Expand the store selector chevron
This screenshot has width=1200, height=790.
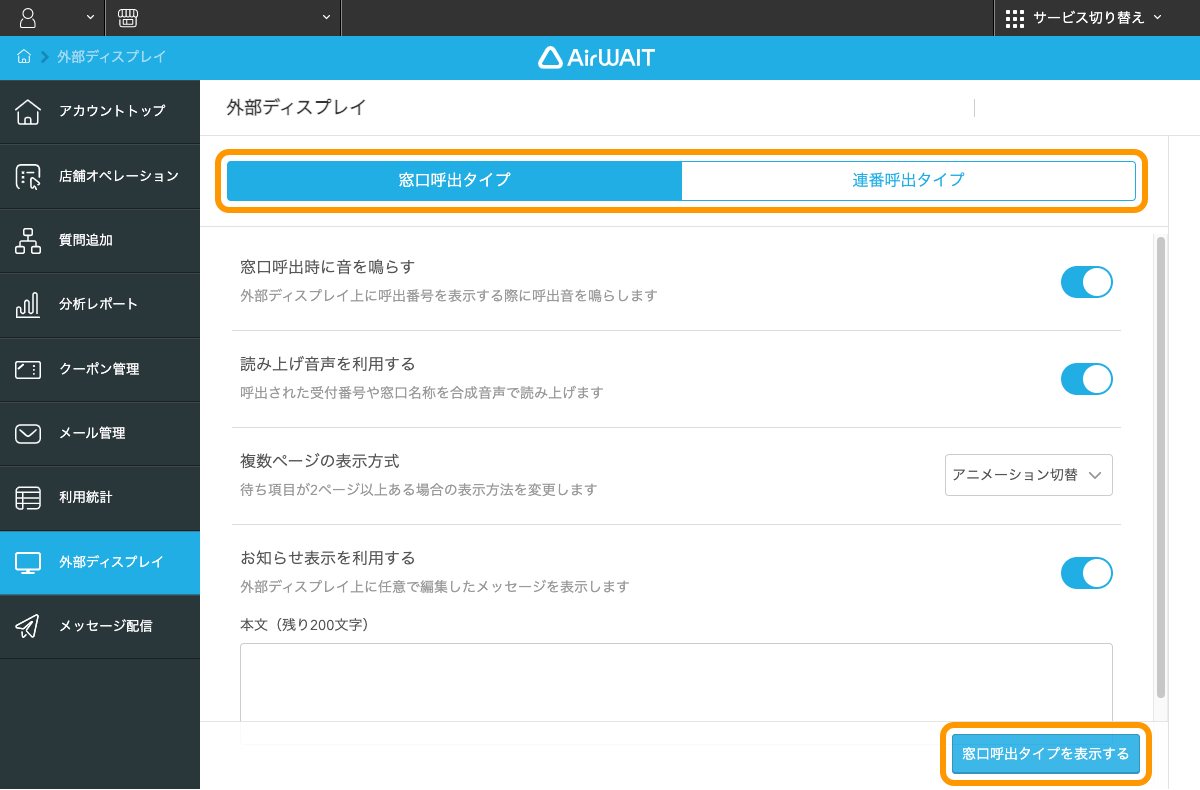click(326, 17)
